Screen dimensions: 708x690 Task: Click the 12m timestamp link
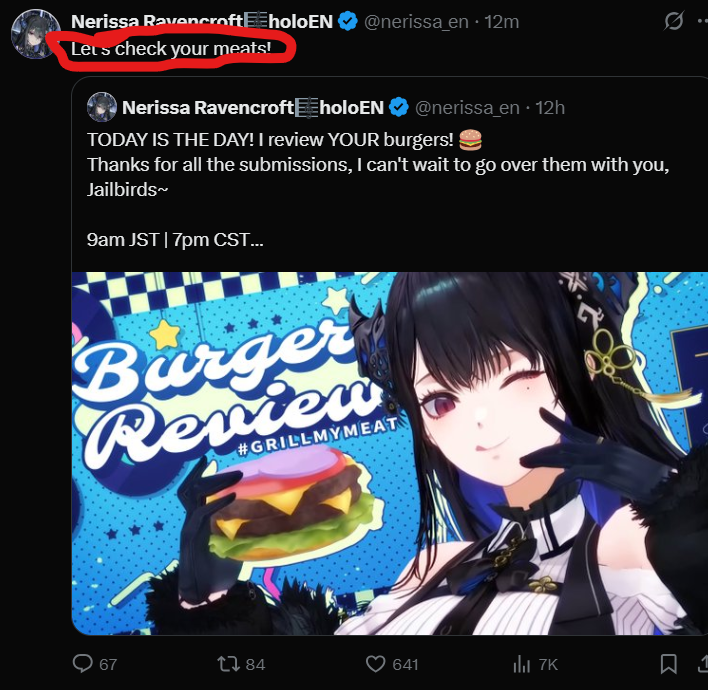click(x=502, y=22)
